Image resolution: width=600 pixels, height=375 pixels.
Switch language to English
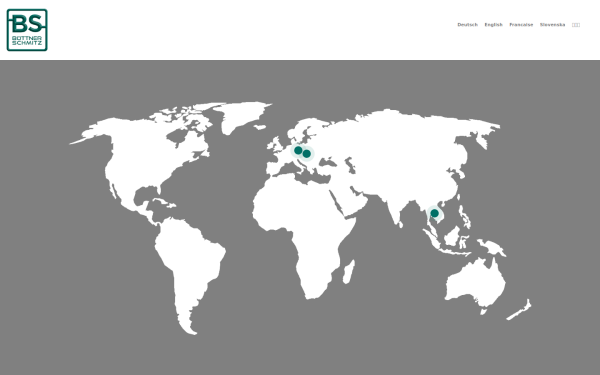click(x=494, y=25)
